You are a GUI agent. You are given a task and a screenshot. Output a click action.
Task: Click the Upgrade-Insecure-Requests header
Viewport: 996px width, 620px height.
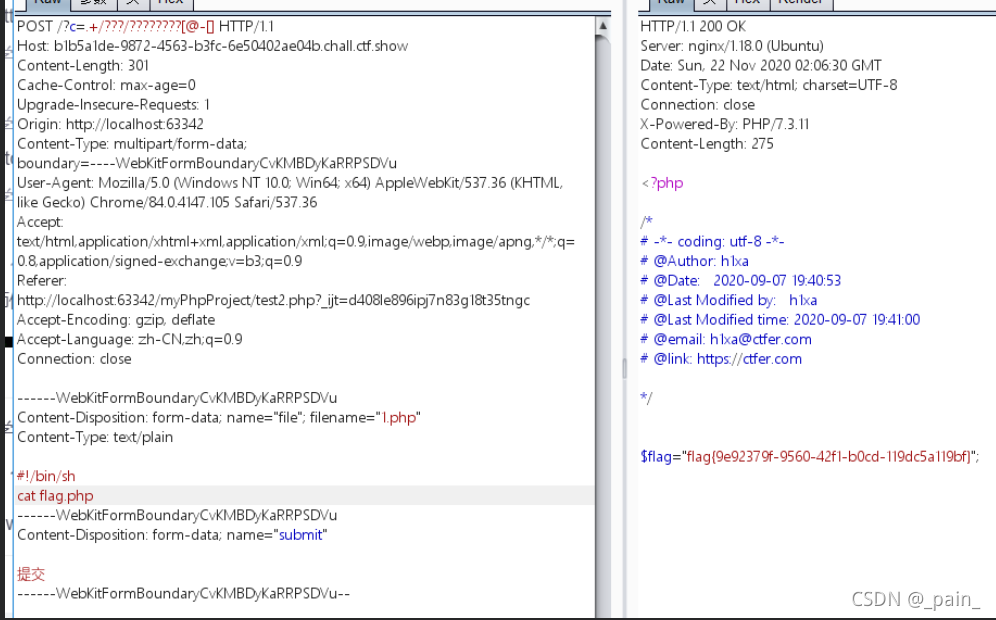coord(113,105)
